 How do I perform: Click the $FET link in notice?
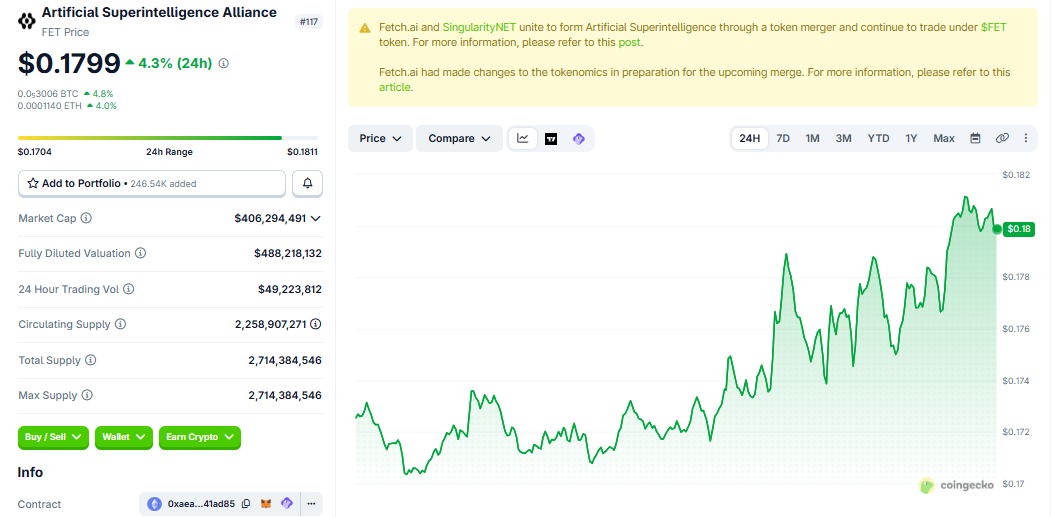(x=993, y=27)
